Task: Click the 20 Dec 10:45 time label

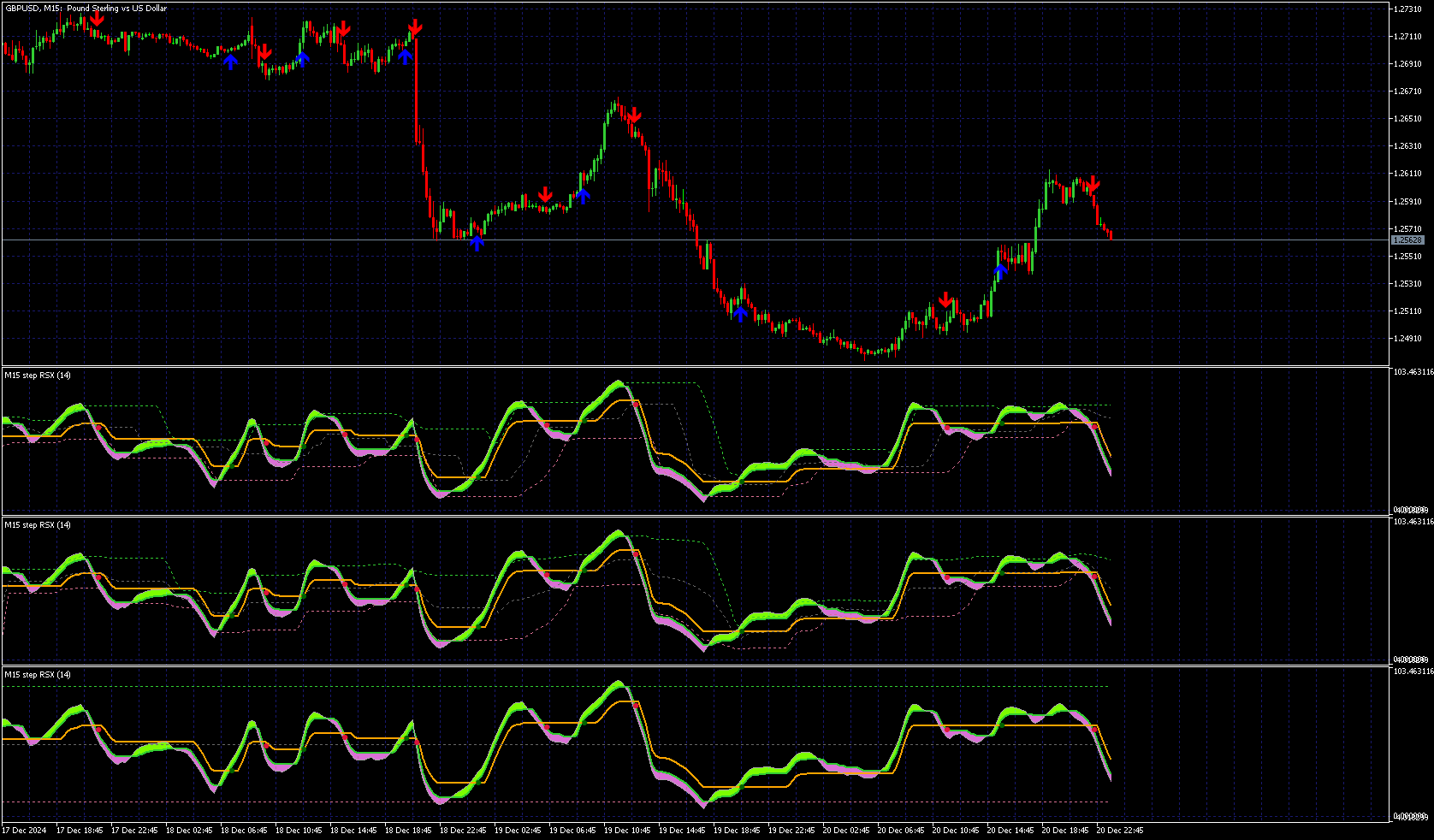Action: coord(956,830)
